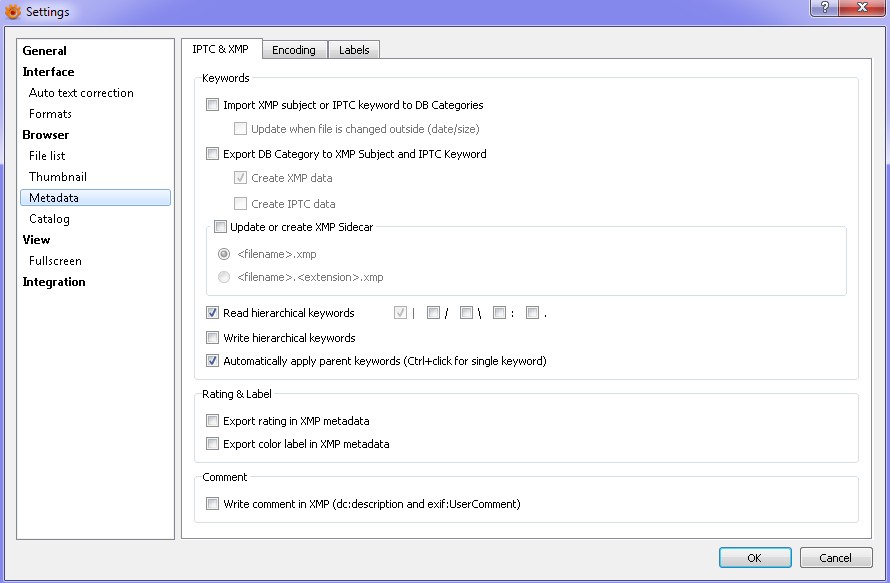Enable Export color label in XMP metadata
890x583 pixels.
click(212, 443)
